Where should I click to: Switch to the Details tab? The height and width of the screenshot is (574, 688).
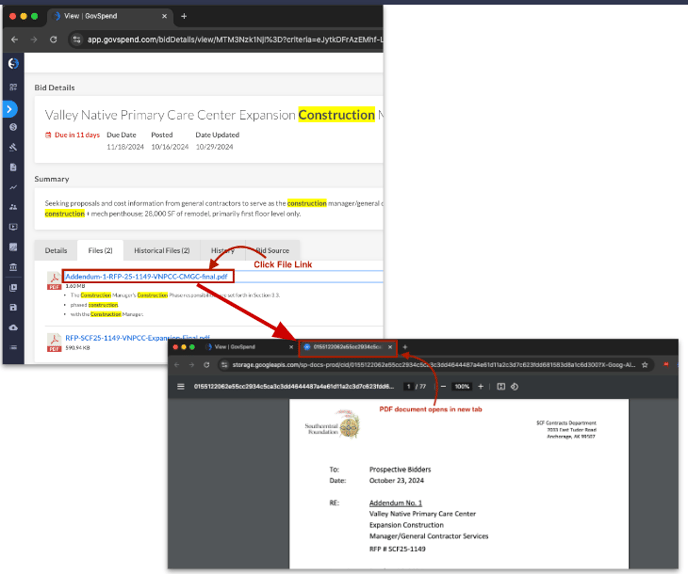56,251
